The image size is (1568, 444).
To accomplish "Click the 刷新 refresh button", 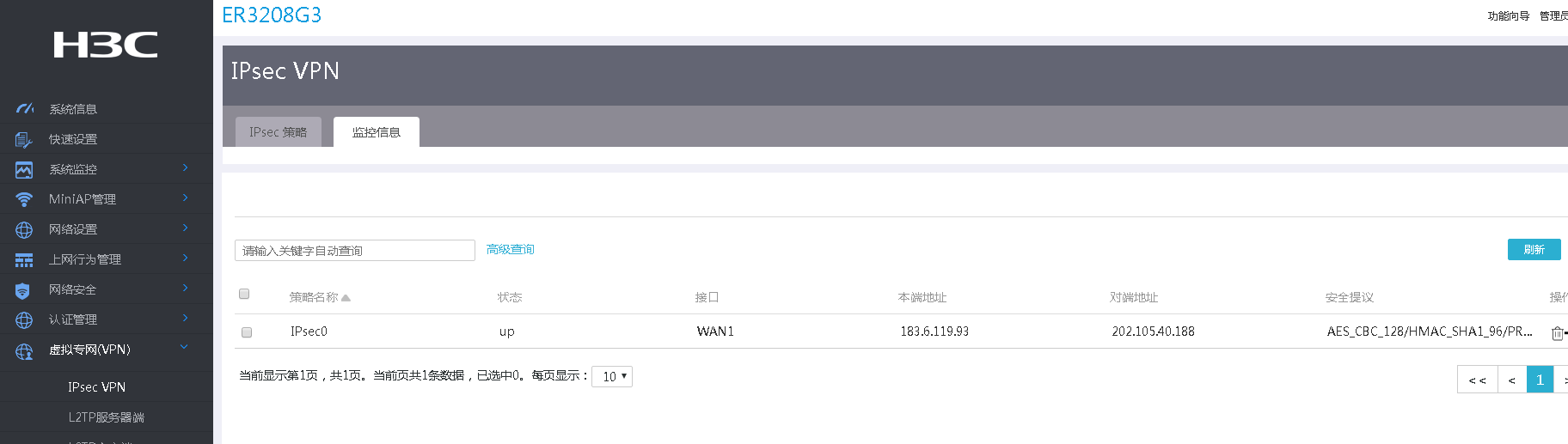I will [1534, 250].
